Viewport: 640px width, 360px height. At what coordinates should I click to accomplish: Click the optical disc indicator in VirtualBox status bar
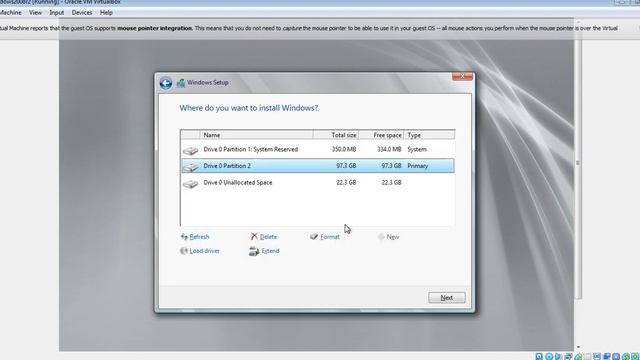point(549,356)
